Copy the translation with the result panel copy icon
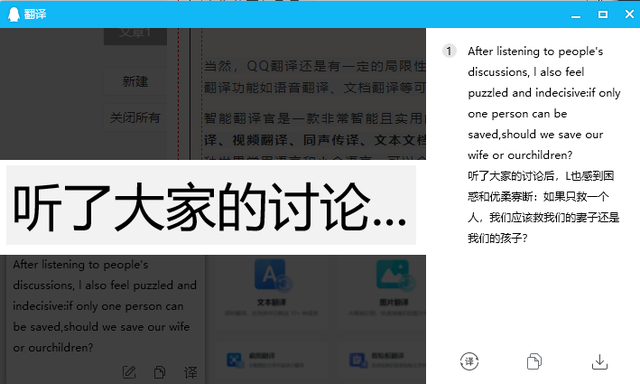The image size is (640, 384). 534,361
